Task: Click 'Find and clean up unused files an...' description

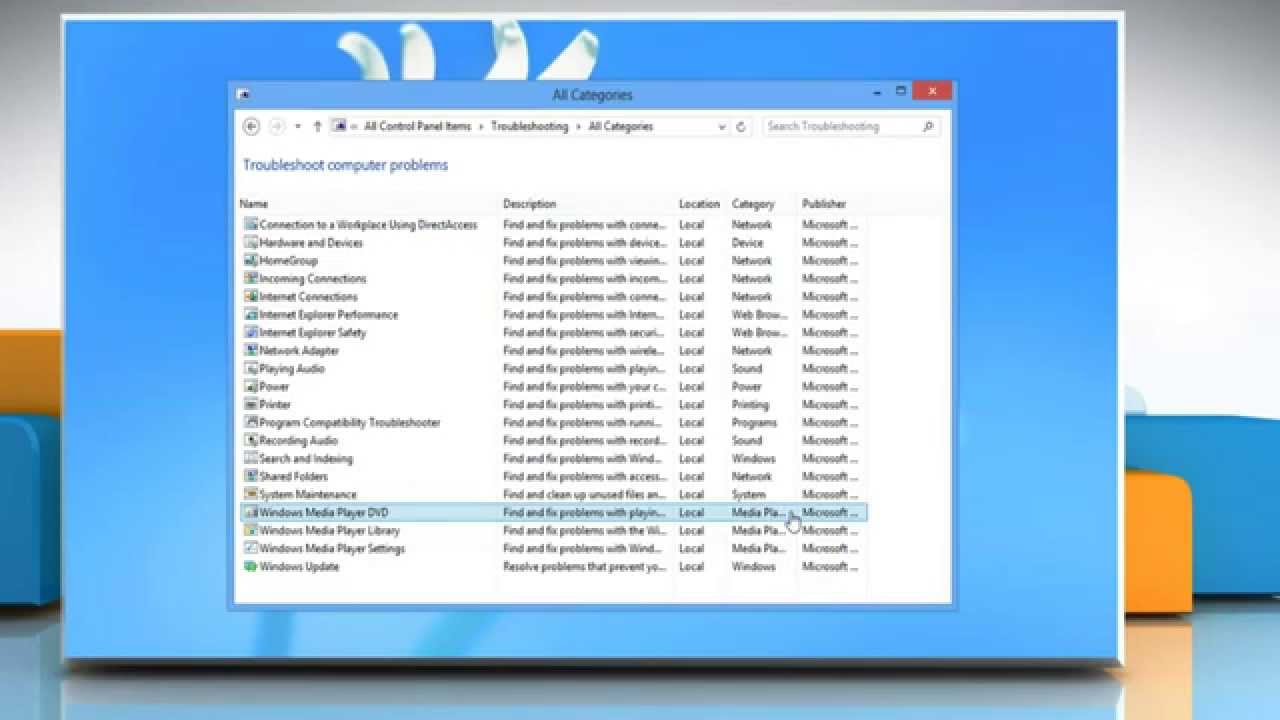Action: pyautogui.click(x=585, y=495)
